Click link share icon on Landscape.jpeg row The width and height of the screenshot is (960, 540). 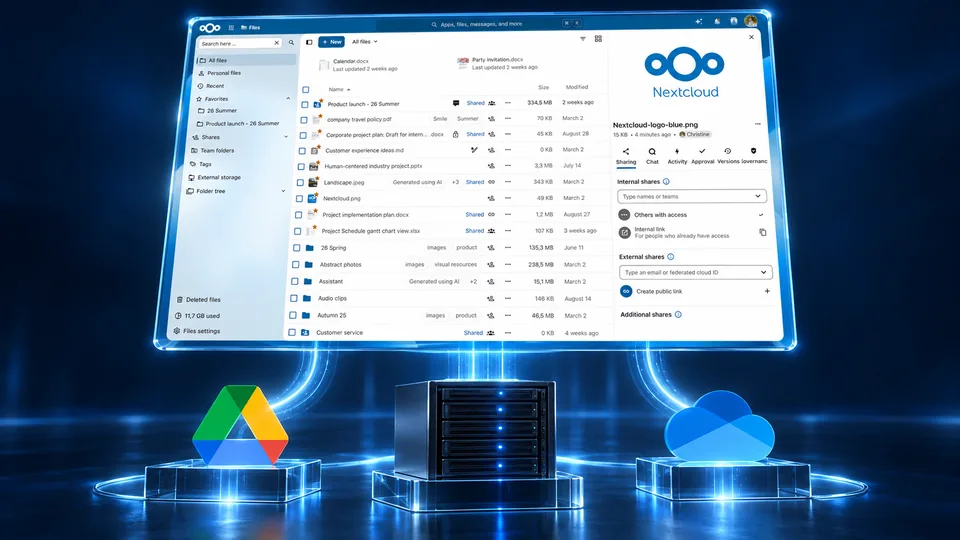point(491,182)
